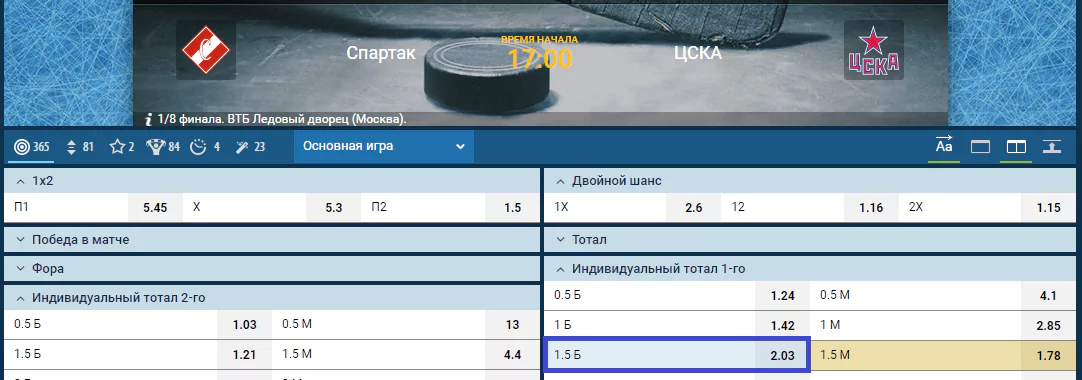The height and width of the screenshot is (380, 1082).
Task: Pick 1 М at odds 2.85
Action: point(944,326)
